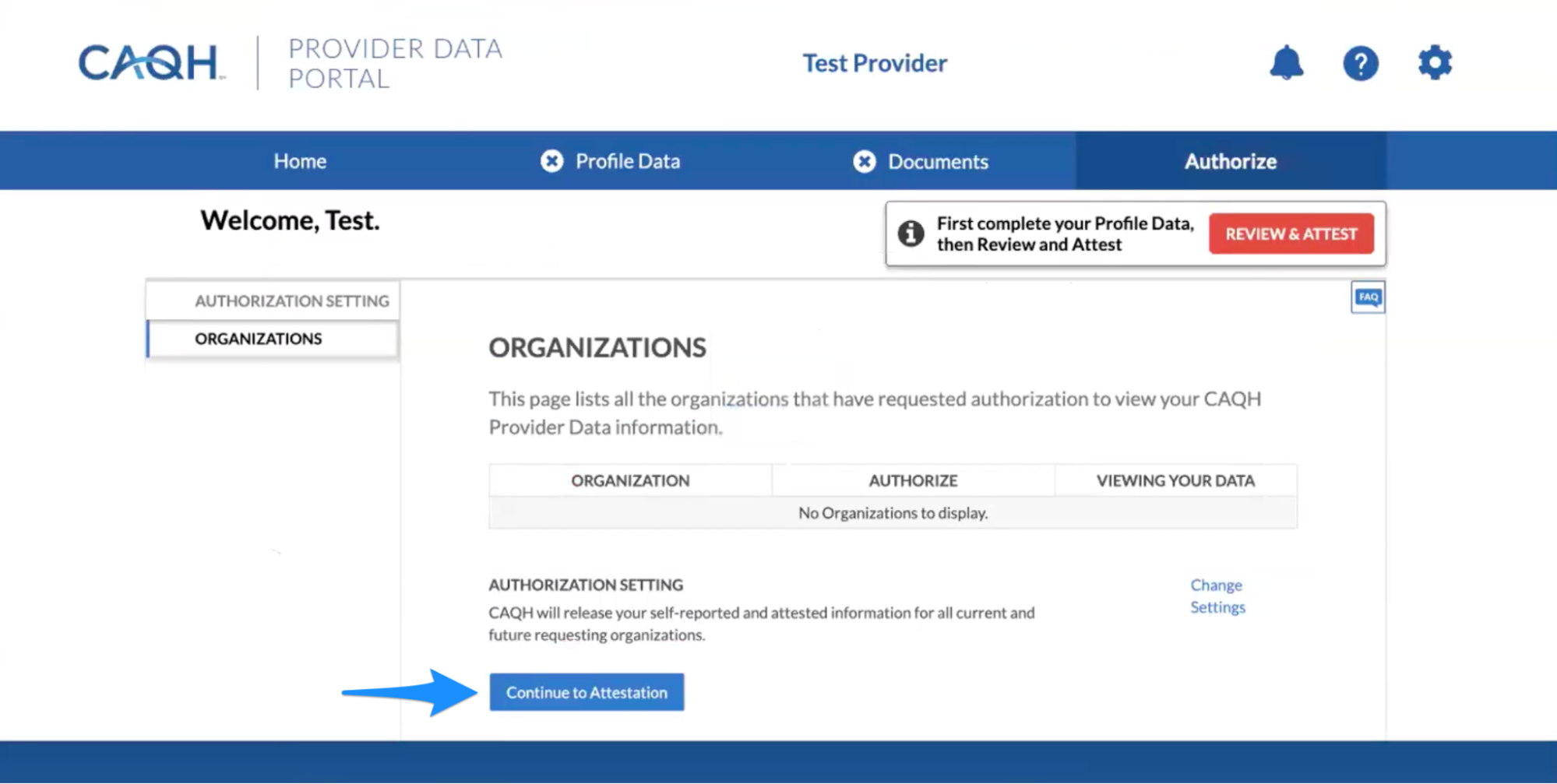The height and width of the screenshot is (784, 1557).
Task: Click the 'Welcome, Test.' greeting
Action: (290, 220)
